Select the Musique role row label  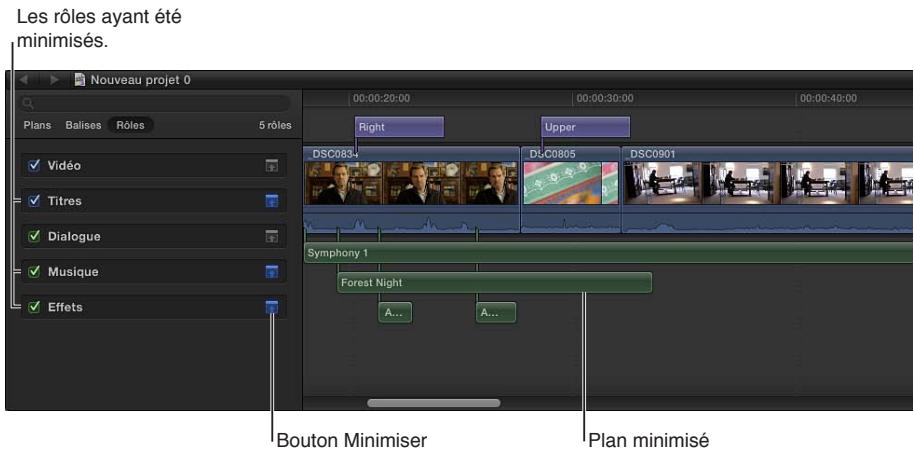[x=73, y=272]
